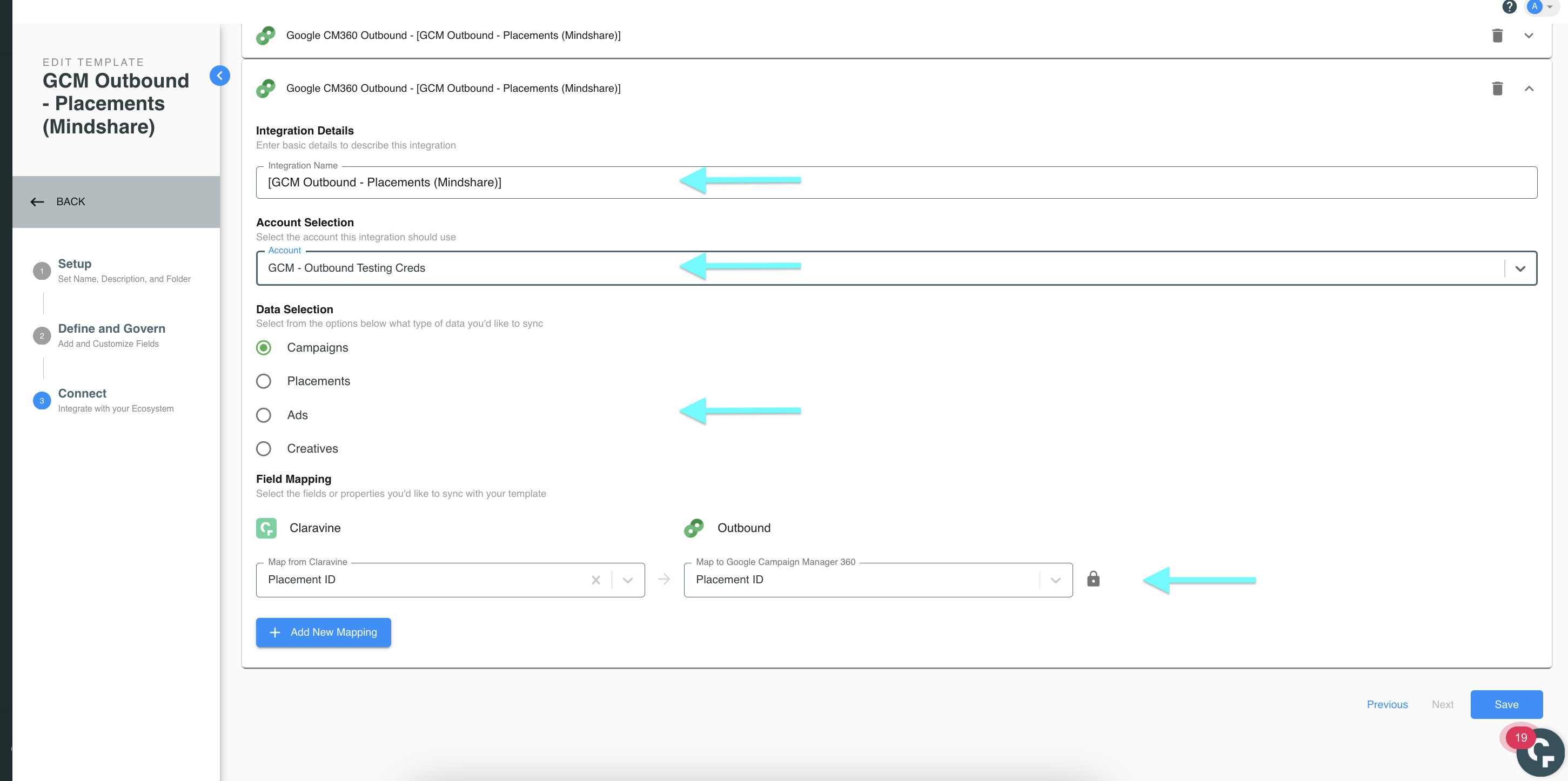Screen dimensions: 1568x781
Task: Go to the Define and Govern step
Action: coord(42,335)
